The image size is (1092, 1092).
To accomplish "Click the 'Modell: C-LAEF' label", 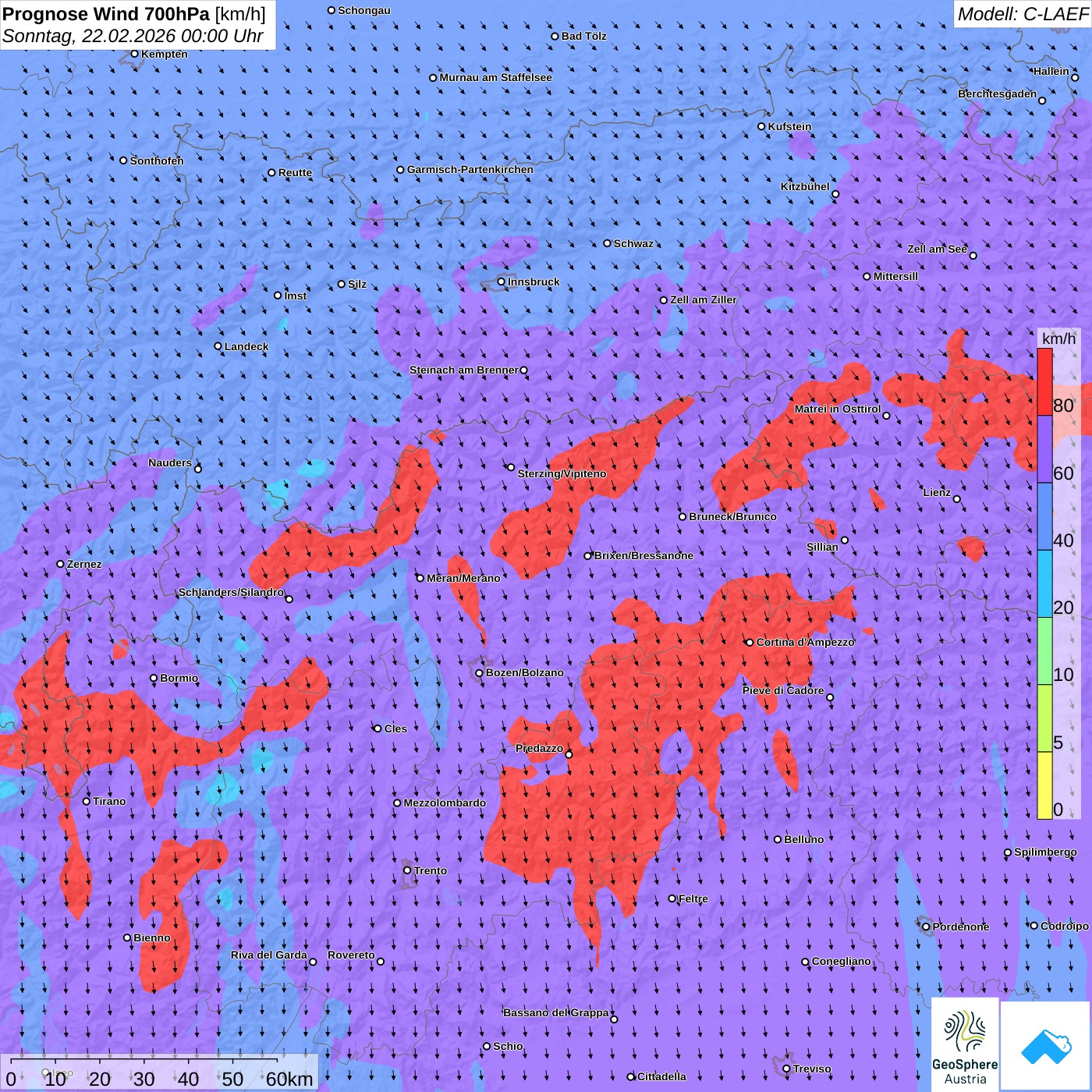I will [1023, 14].
